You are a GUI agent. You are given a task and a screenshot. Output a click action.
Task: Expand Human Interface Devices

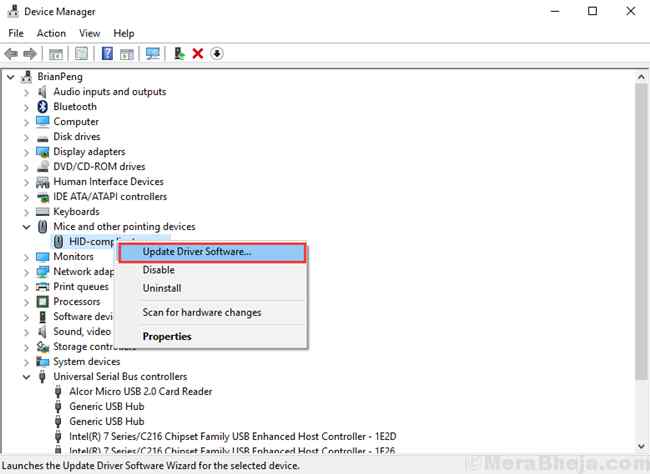pyautogui.click(x=27, y=182)
